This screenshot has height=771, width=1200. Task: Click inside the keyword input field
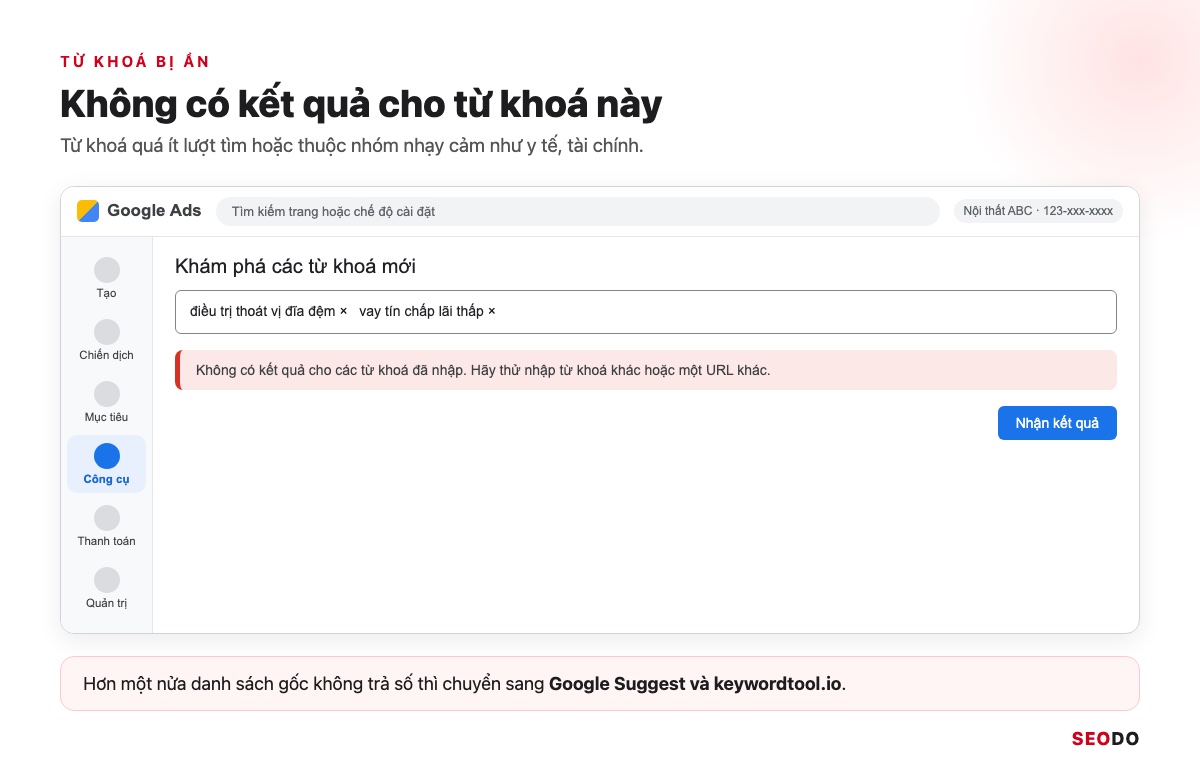(645, 312)
